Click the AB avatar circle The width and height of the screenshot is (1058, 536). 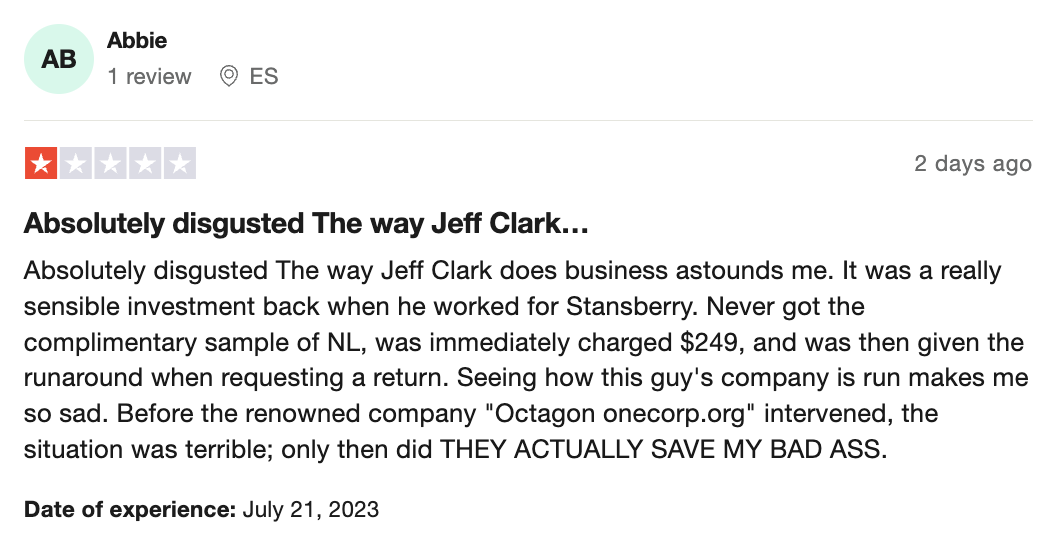click(59, 59)
